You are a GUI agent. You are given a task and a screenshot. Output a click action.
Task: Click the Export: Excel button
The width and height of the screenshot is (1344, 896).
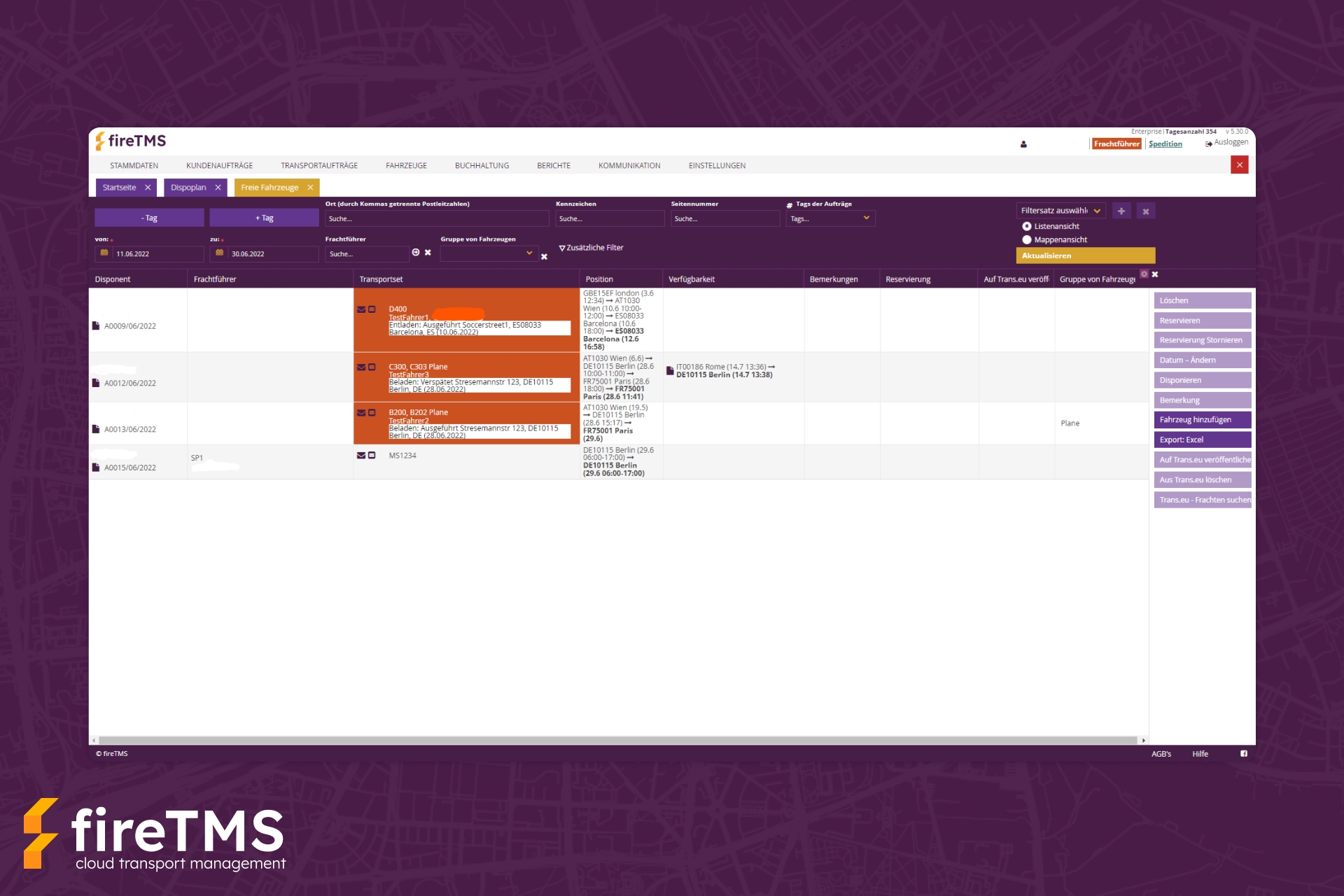tap(1201, 440)
